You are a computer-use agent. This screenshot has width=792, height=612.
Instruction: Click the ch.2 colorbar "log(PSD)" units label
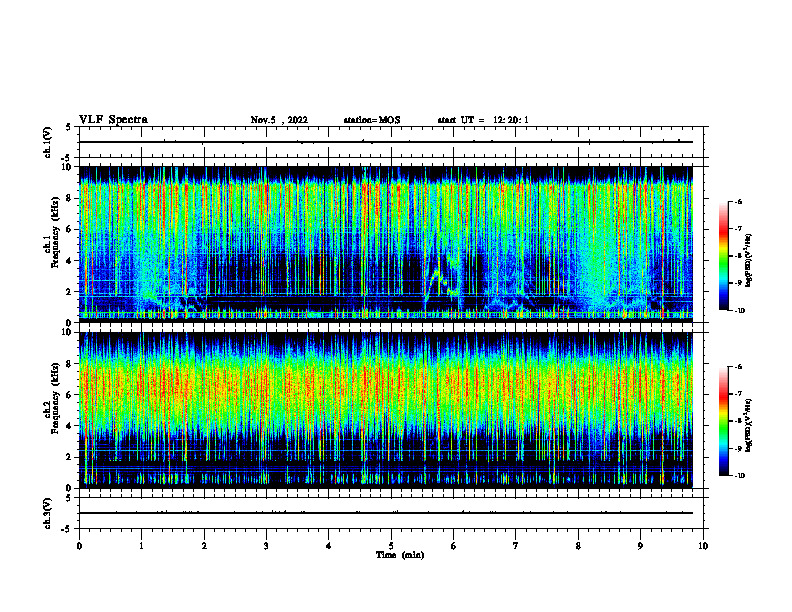(x=749, y=425)
